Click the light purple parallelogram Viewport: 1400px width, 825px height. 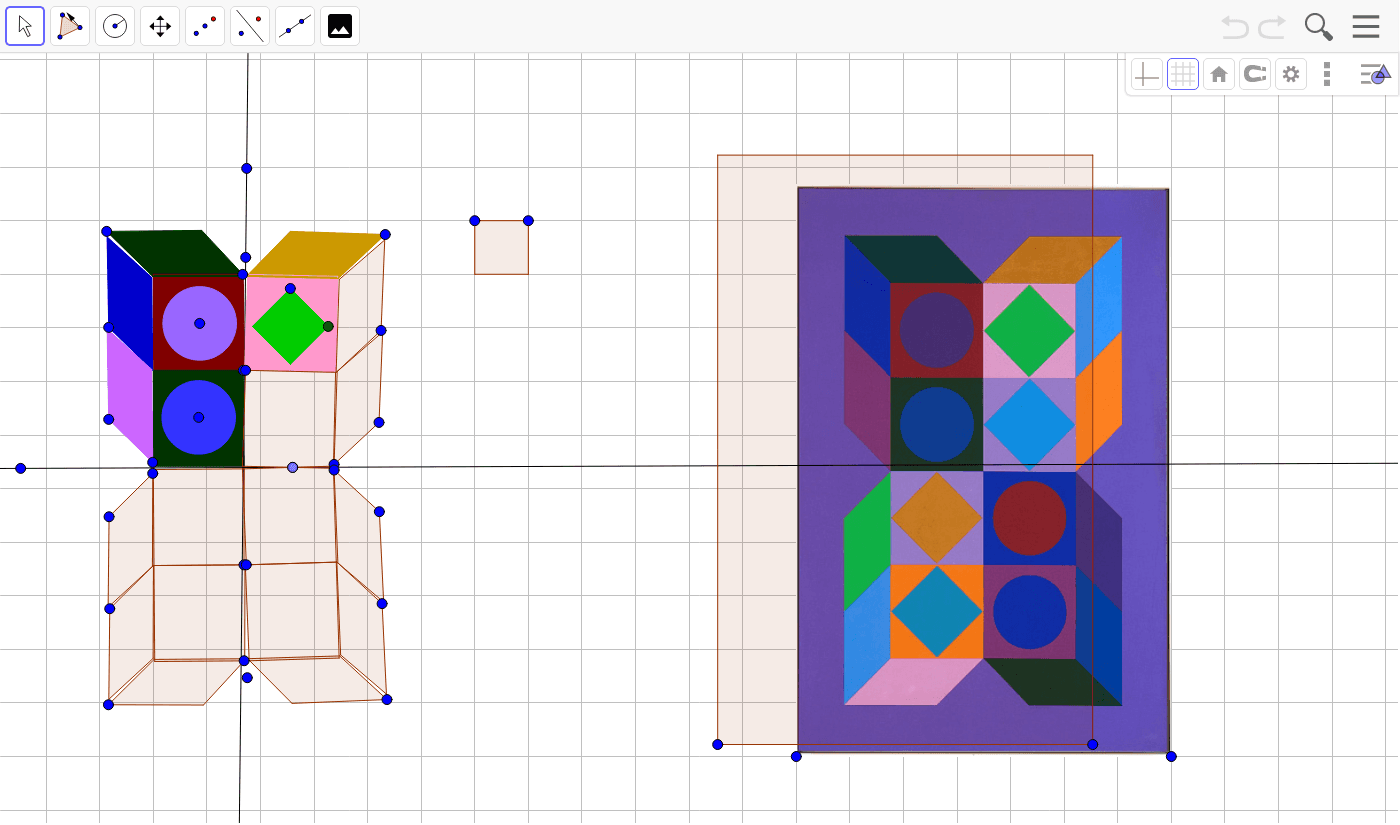130,395
